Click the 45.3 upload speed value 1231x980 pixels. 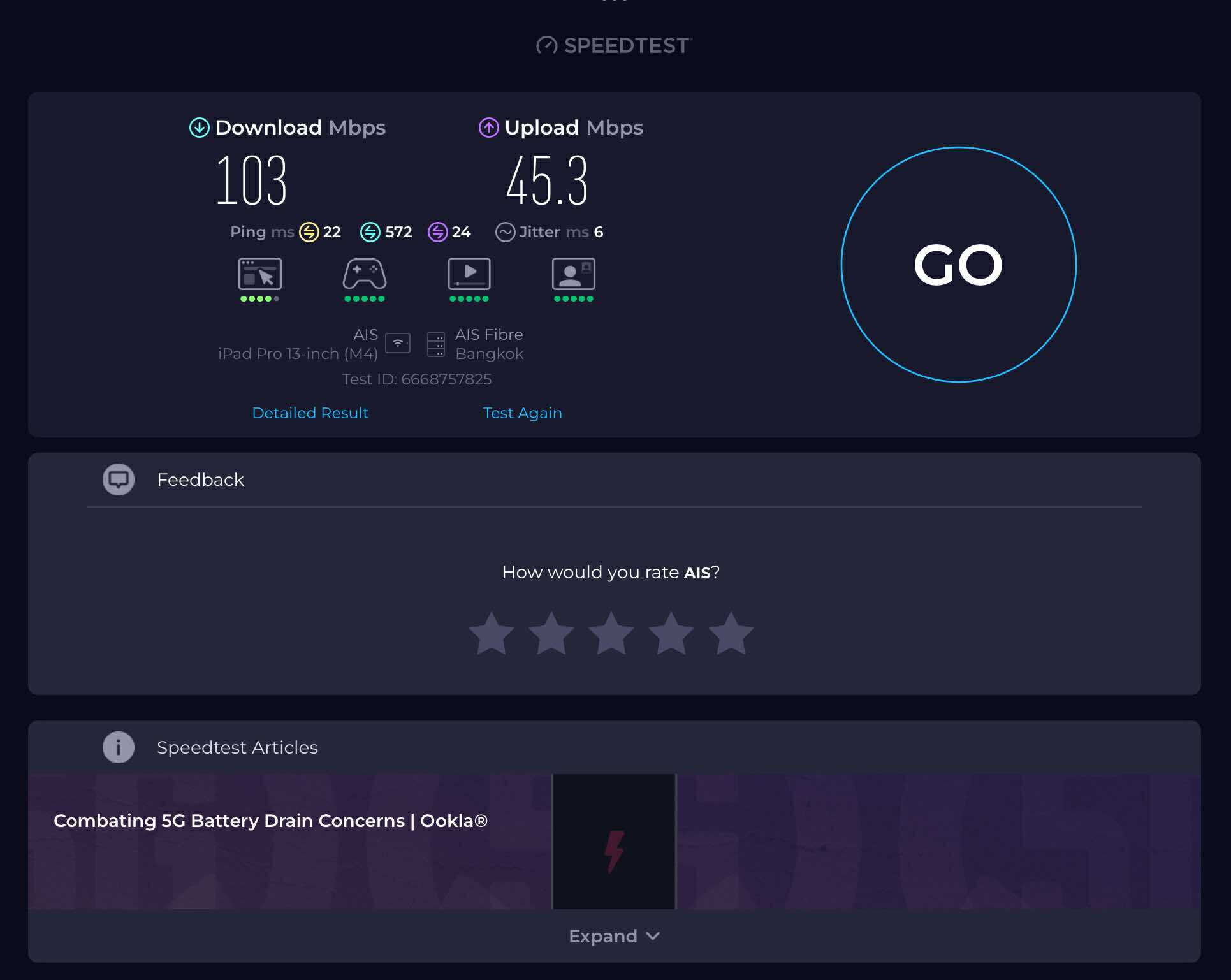click(x=547, y=180)
